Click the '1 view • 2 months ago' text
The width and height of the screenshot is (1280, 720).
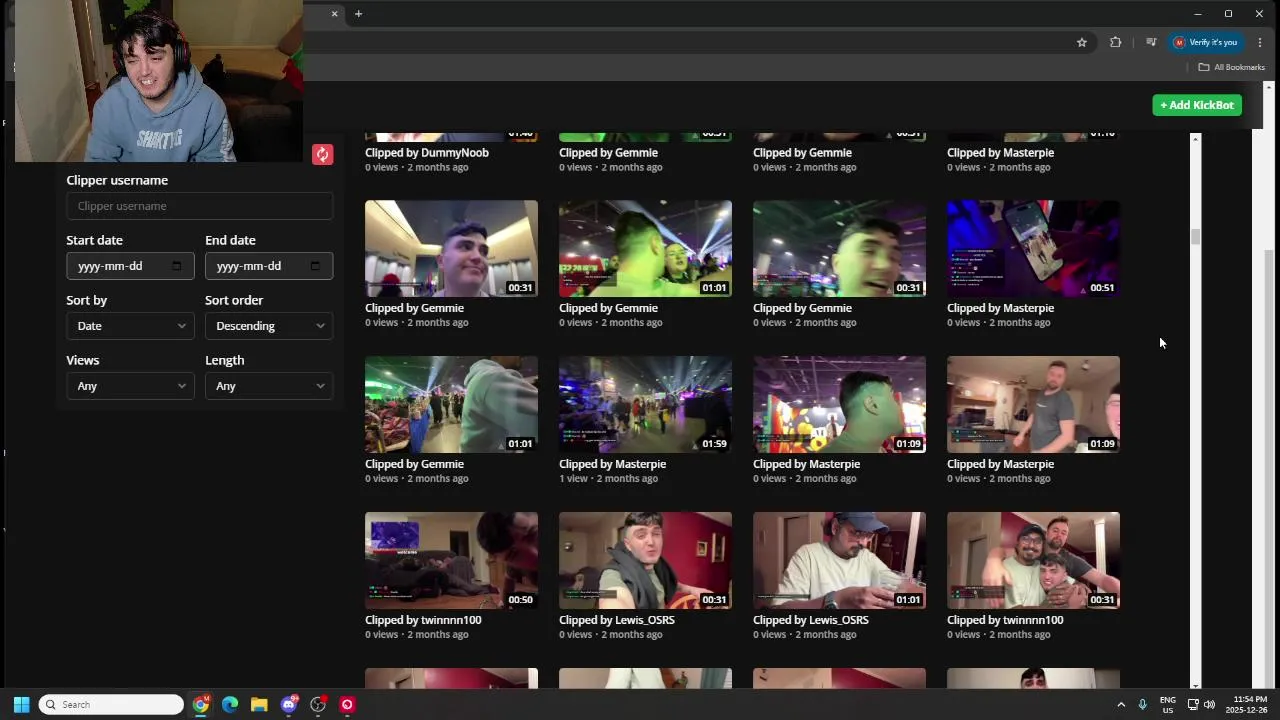pos(608,479)
